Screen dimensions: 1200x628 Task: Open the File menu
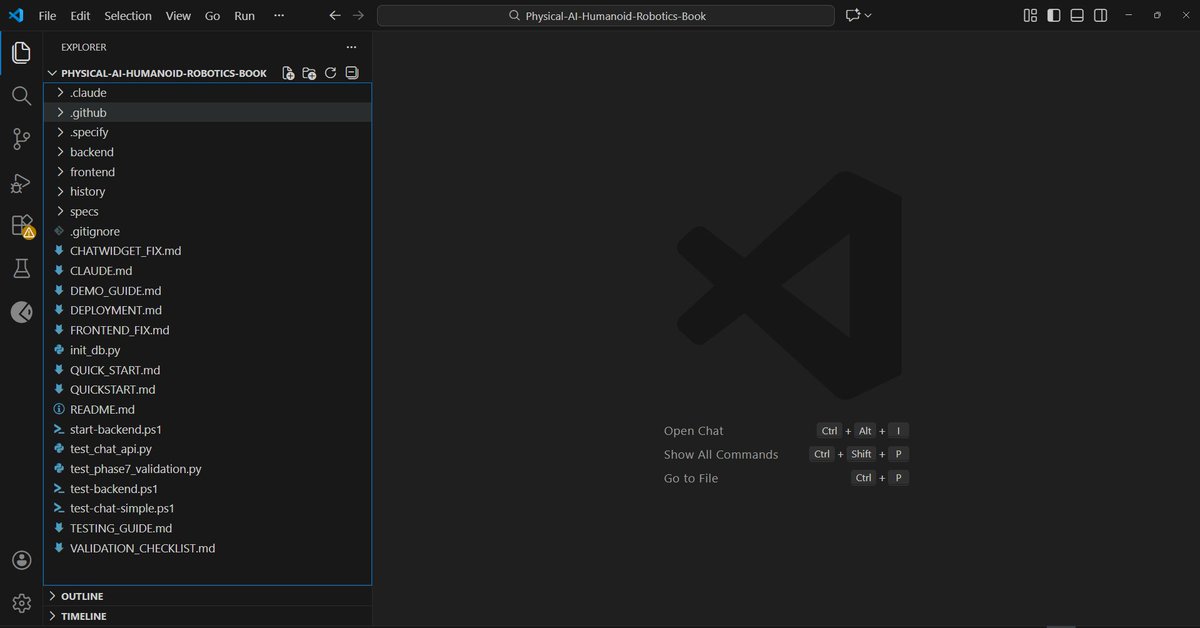pyautogui.click(x=47, y=16)
